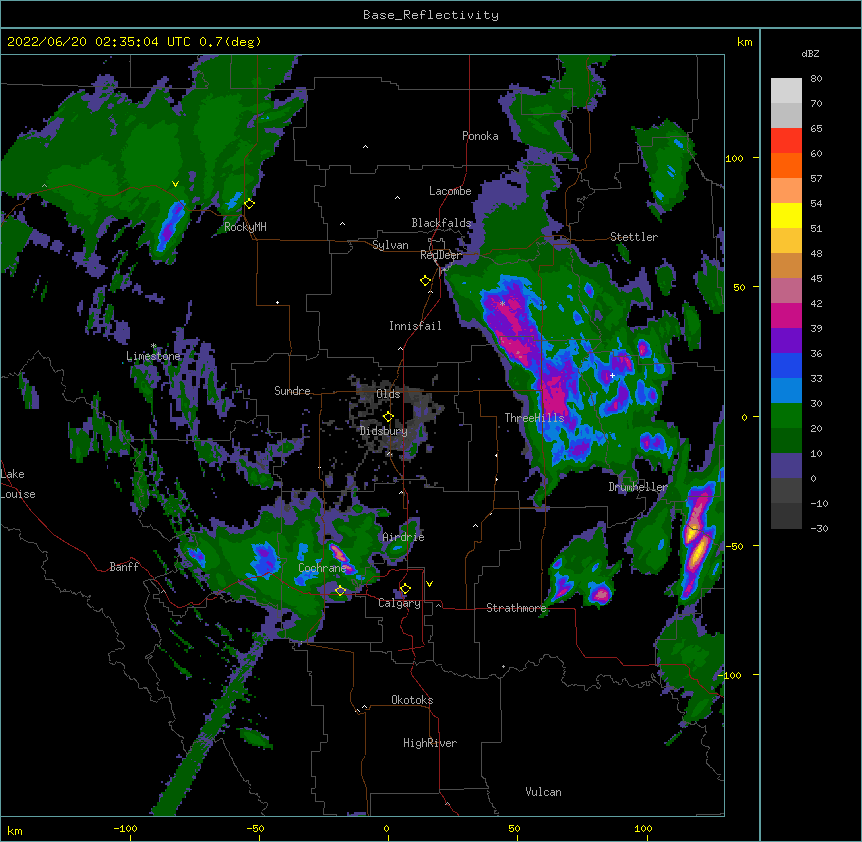
Task: Click the -30 value in the dBZ legend
Action: point(819,529)
